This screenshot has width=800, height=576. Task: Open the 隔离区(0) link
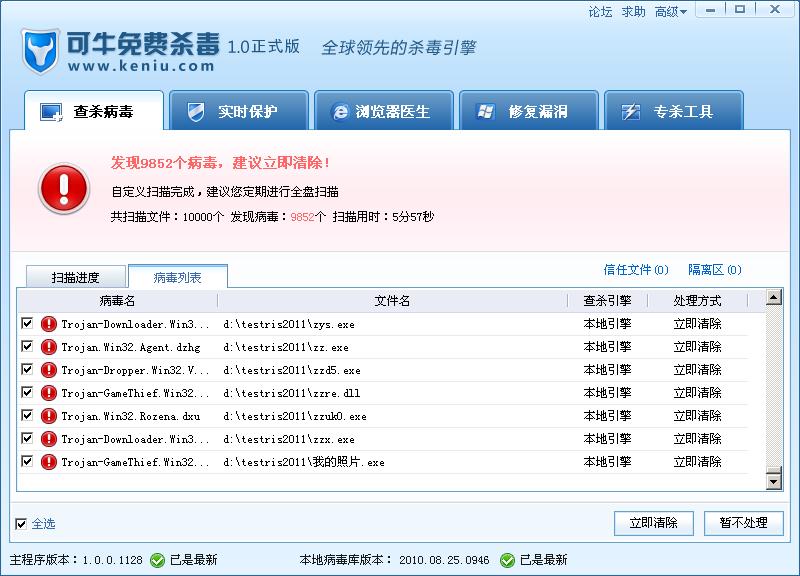pyautogui.click(x=714, y=269)
